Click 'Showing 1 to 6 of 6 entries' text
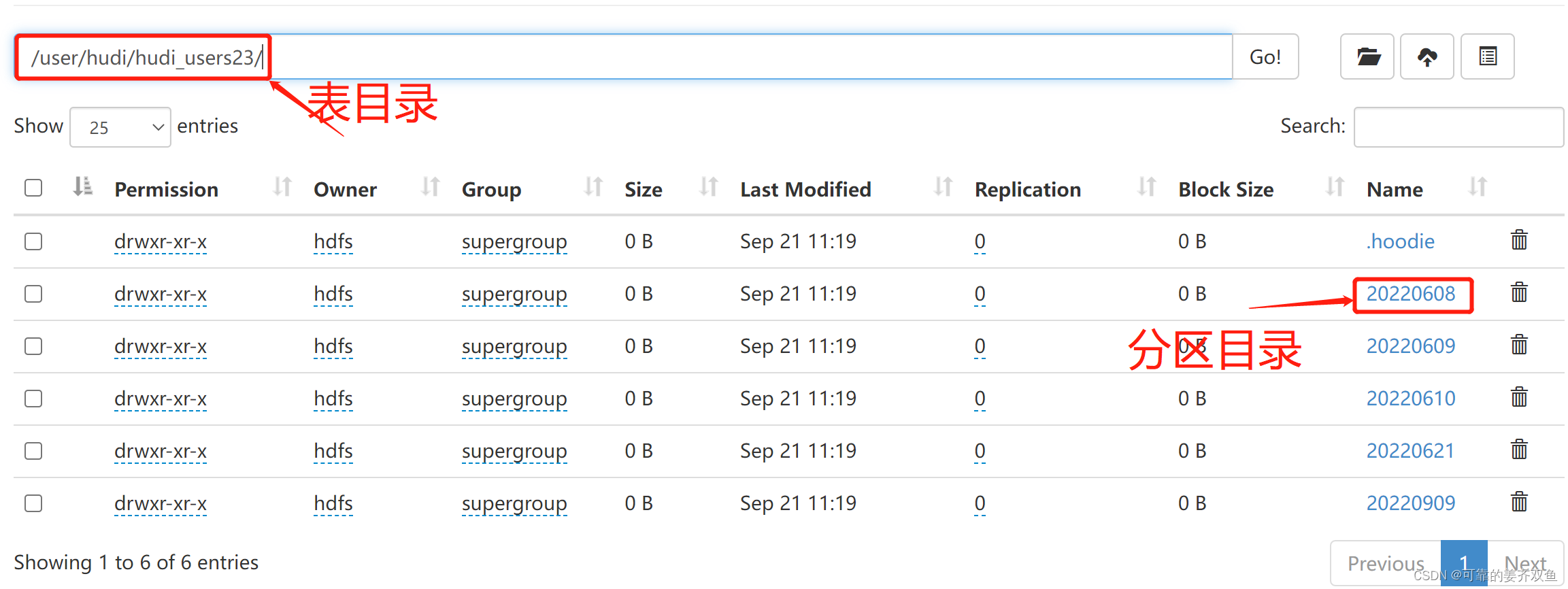Image resolution: width=1568 pixels, height=589 pixels. click(x=136, y=562)
